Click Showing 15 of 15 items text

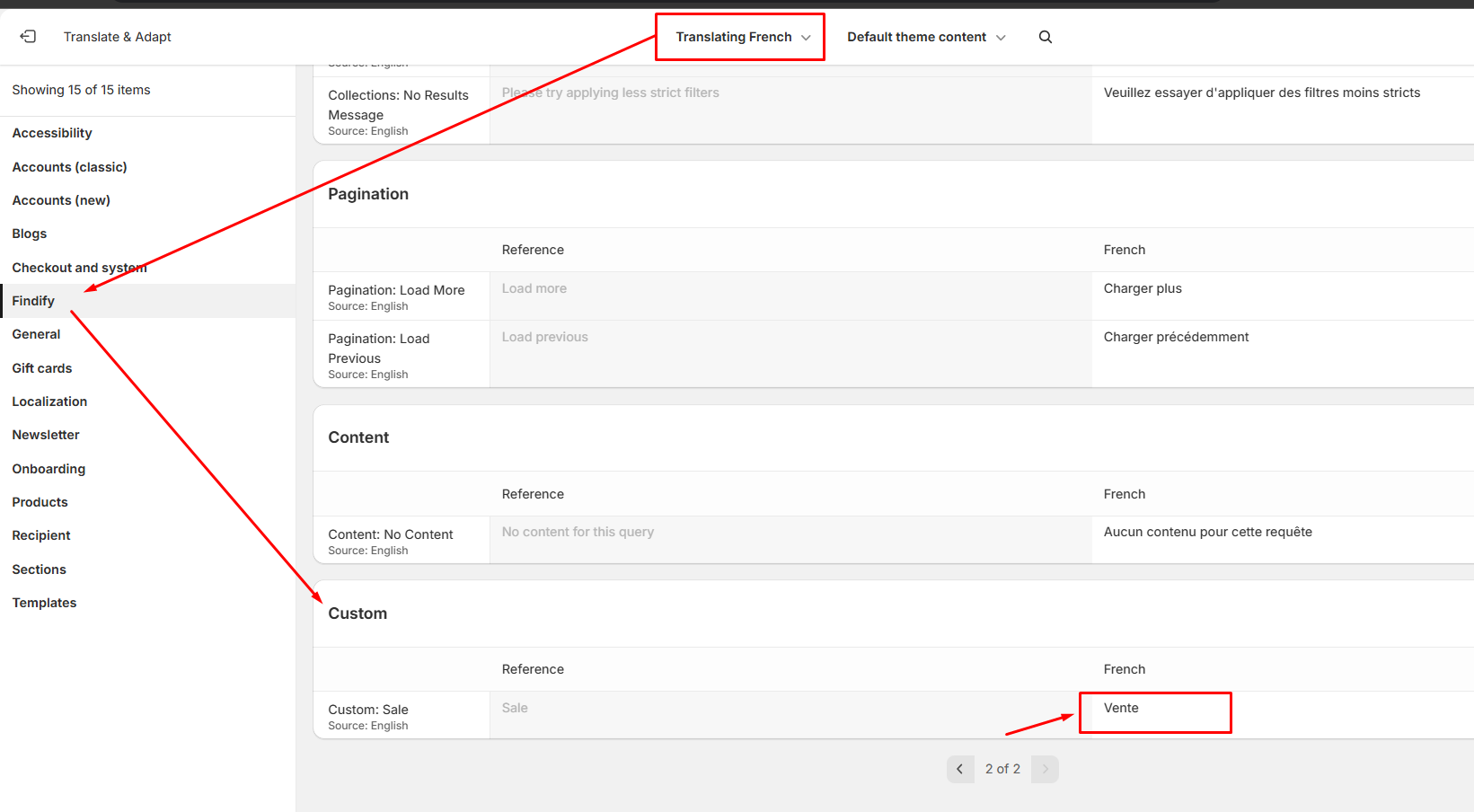tap(81, 90)
